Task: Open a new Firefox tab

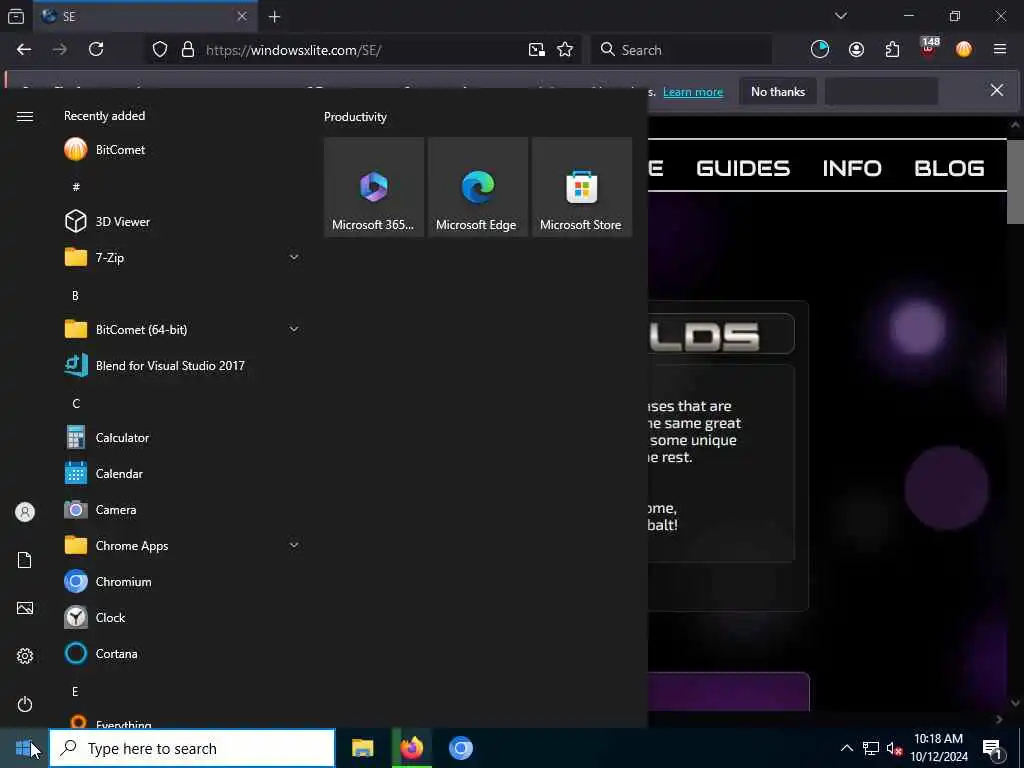Action: (274, 17)
